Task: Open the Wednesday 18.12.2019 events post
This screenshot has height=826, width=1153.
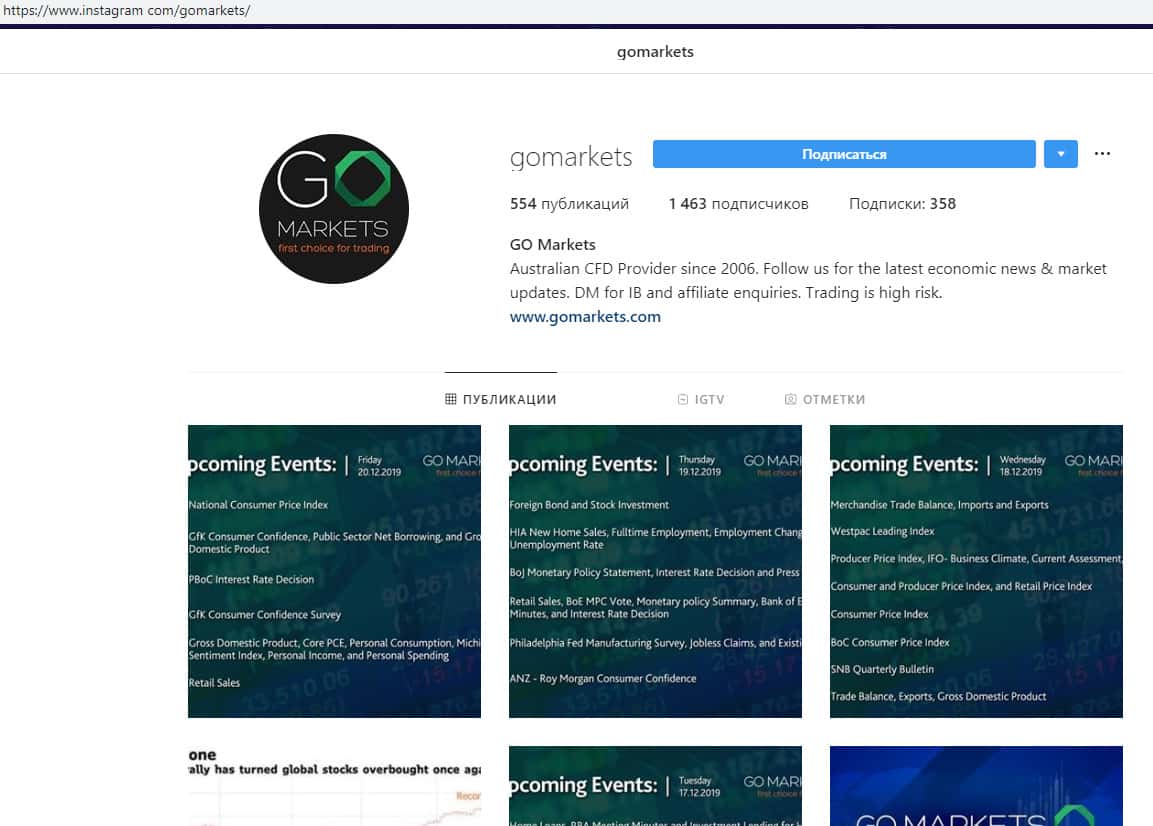Action: tap(976, 572)
